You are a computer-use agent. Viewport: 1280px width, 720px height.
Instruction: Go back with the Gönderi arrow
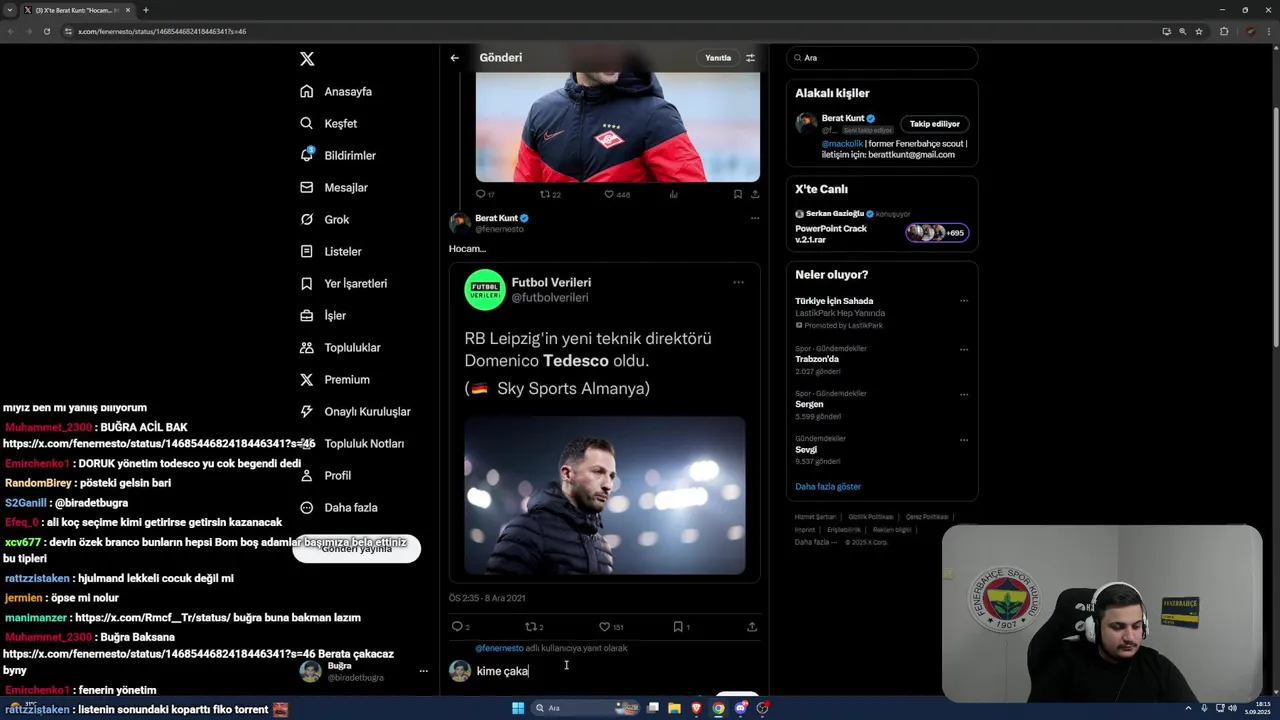coord(454,58)
